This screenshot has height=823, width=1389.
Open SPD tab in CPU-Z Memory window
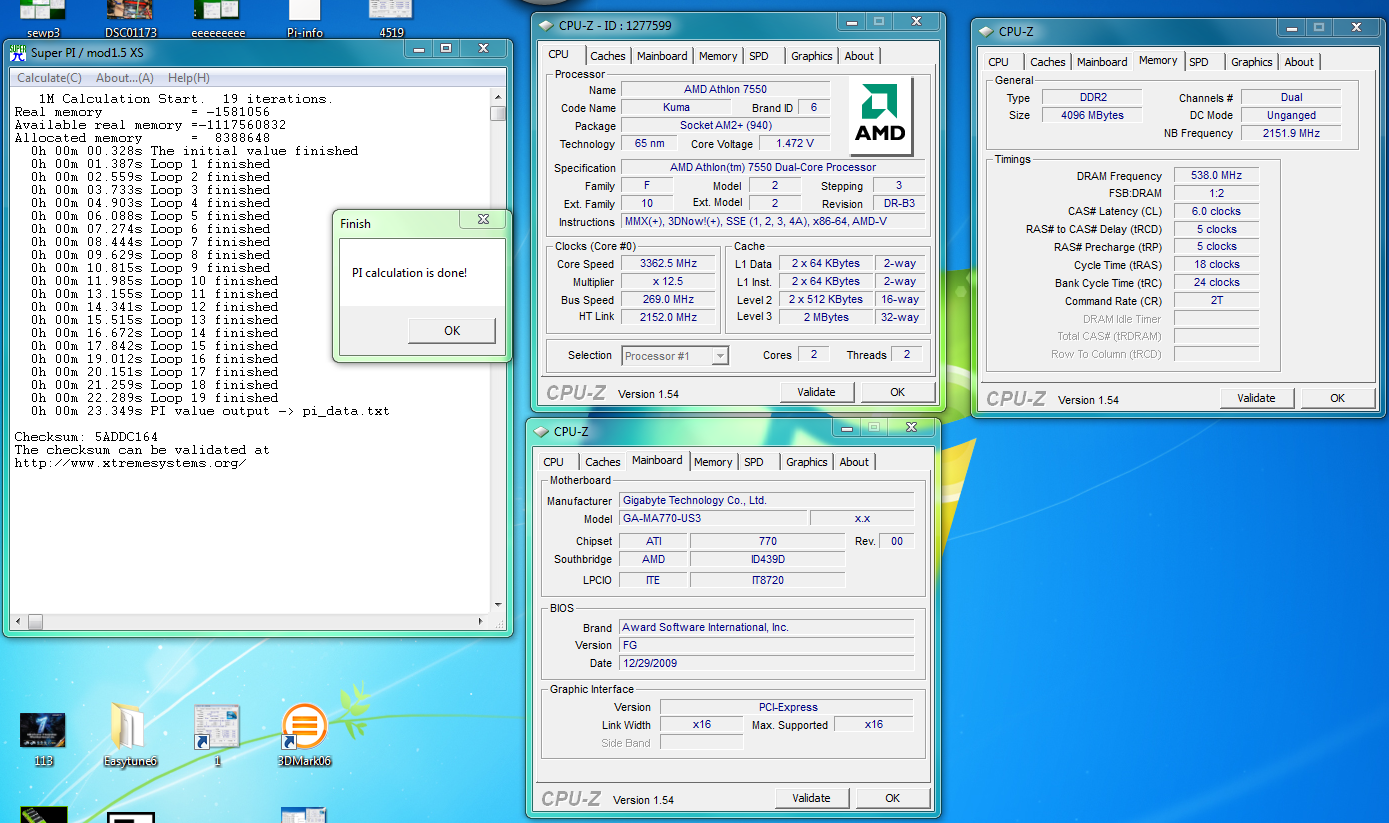[x=1199, y=62]
